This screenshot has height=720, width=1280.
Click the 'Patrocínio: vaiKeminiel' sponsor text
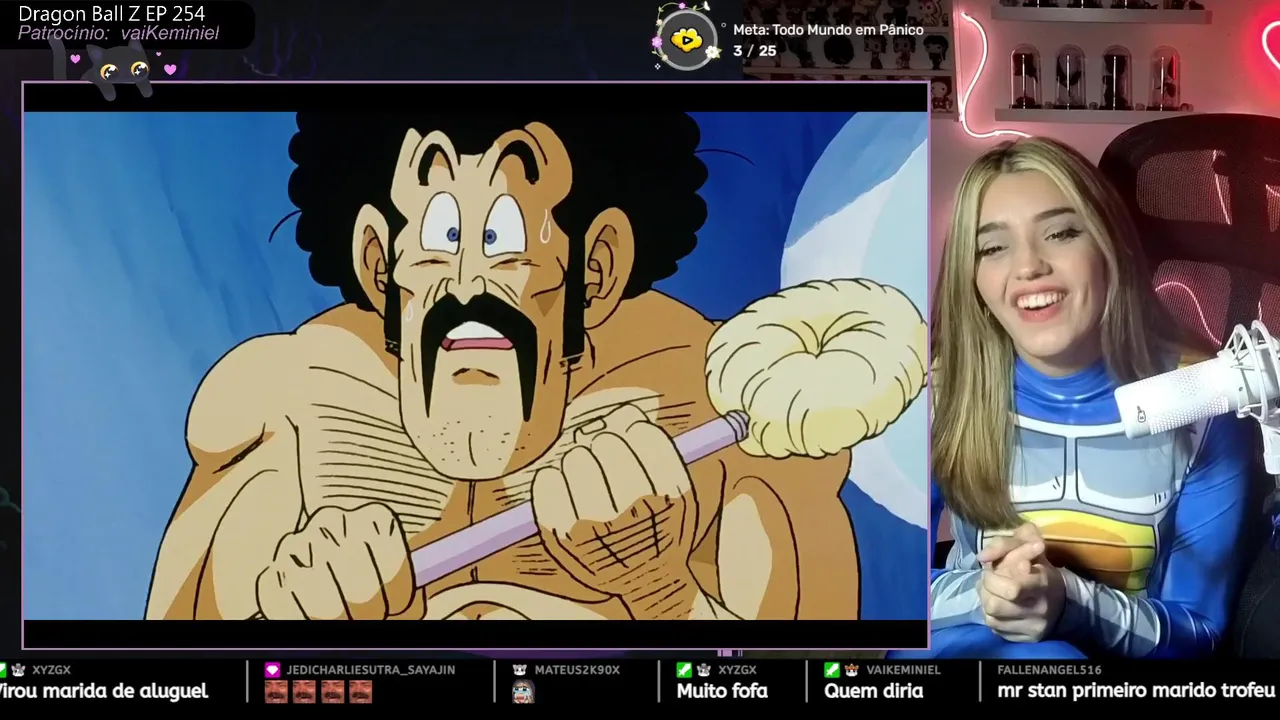(x=118, y=34)
